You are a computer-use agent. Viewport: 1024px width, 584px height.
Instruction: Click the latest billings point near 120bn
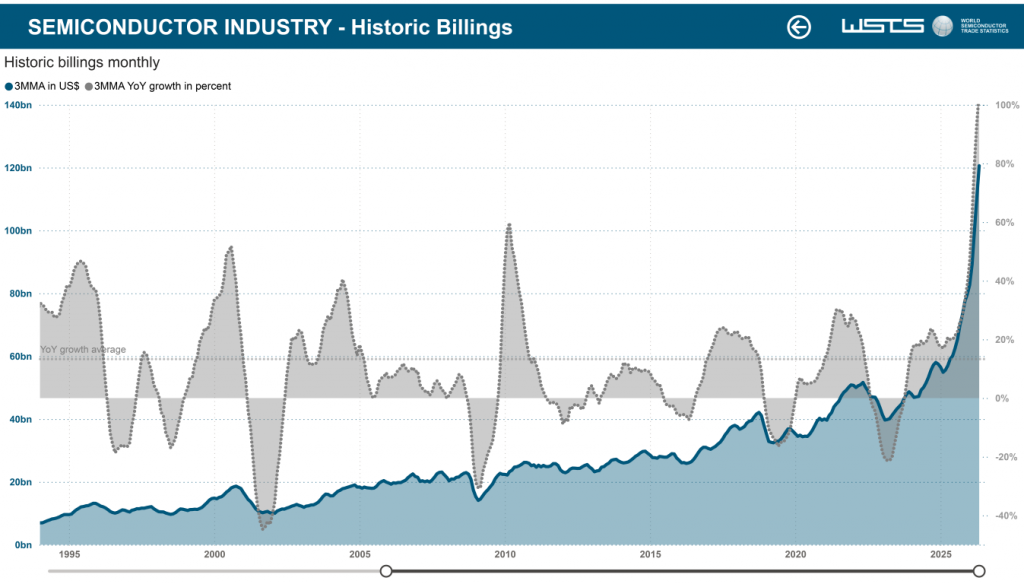[x=978, y=167]
